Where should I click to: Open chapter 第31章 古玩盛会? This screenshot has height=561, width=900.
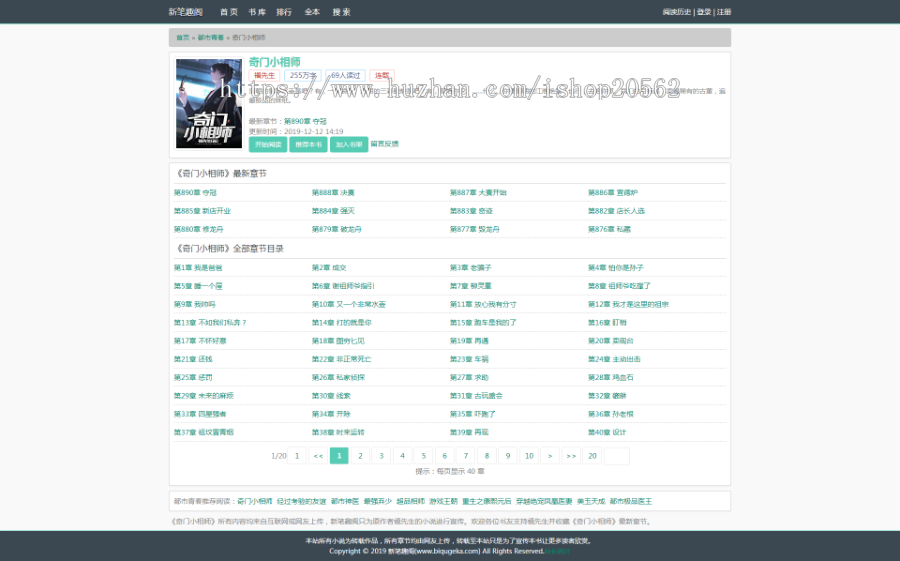pyautogui.click(x=476, y=396)
